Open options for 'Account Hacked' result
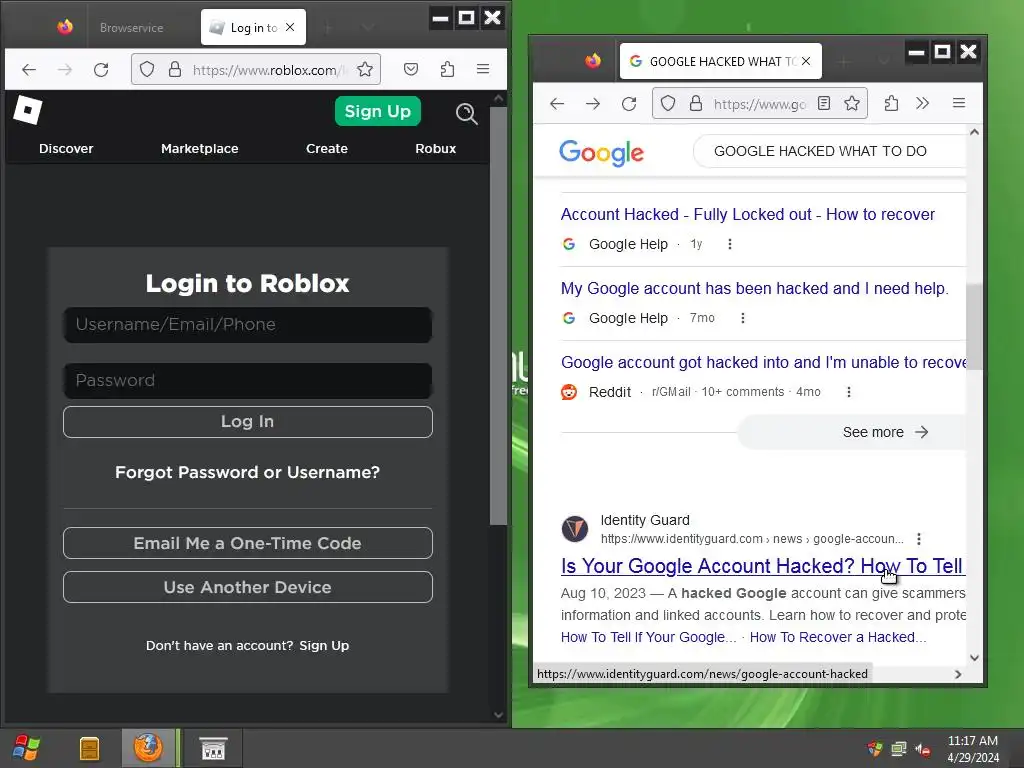This screenshot has width=1024, height=768. point(729,244)
